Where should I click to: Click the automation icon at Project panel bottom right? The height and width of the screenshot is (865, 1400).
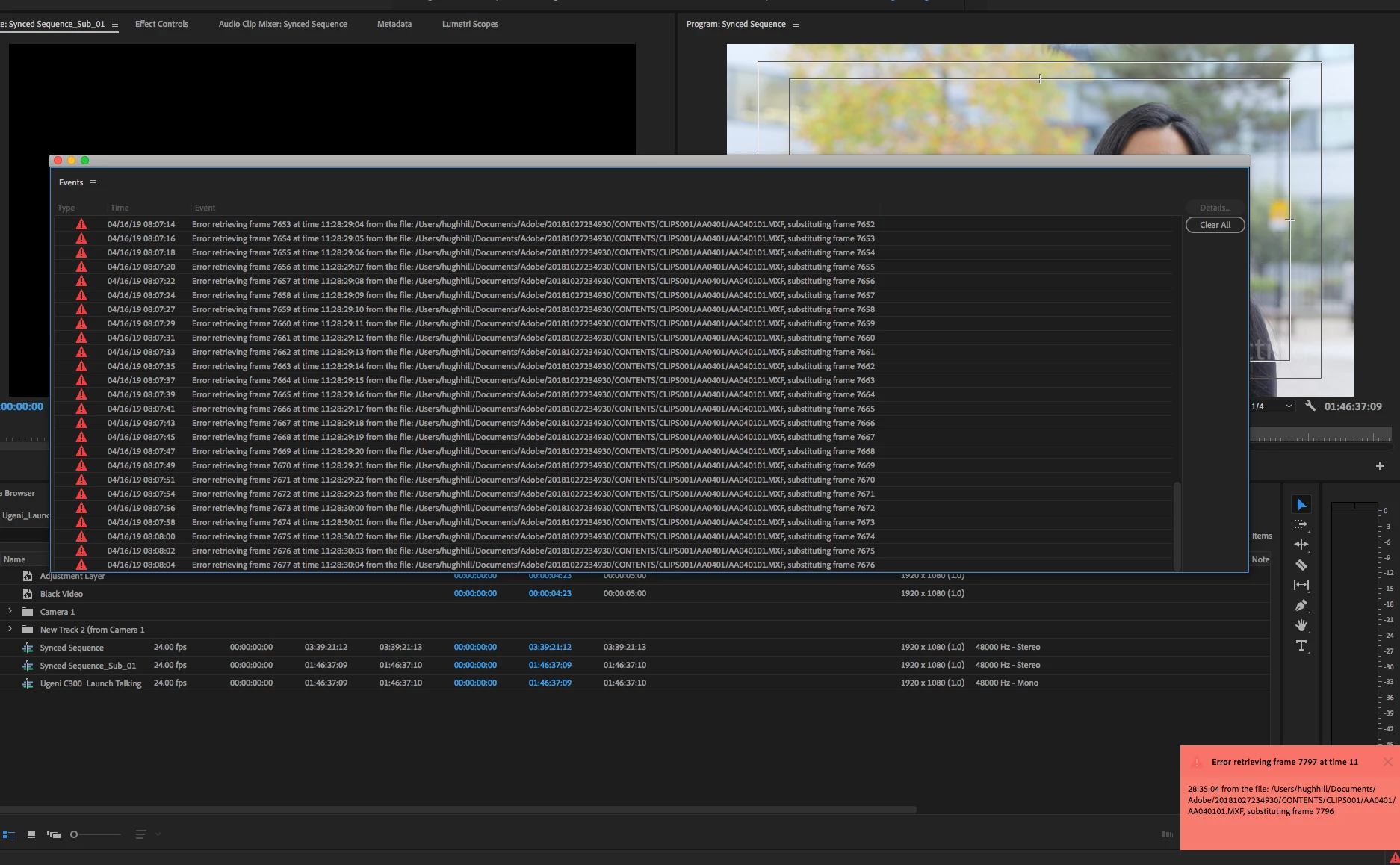coord(1167,834)
